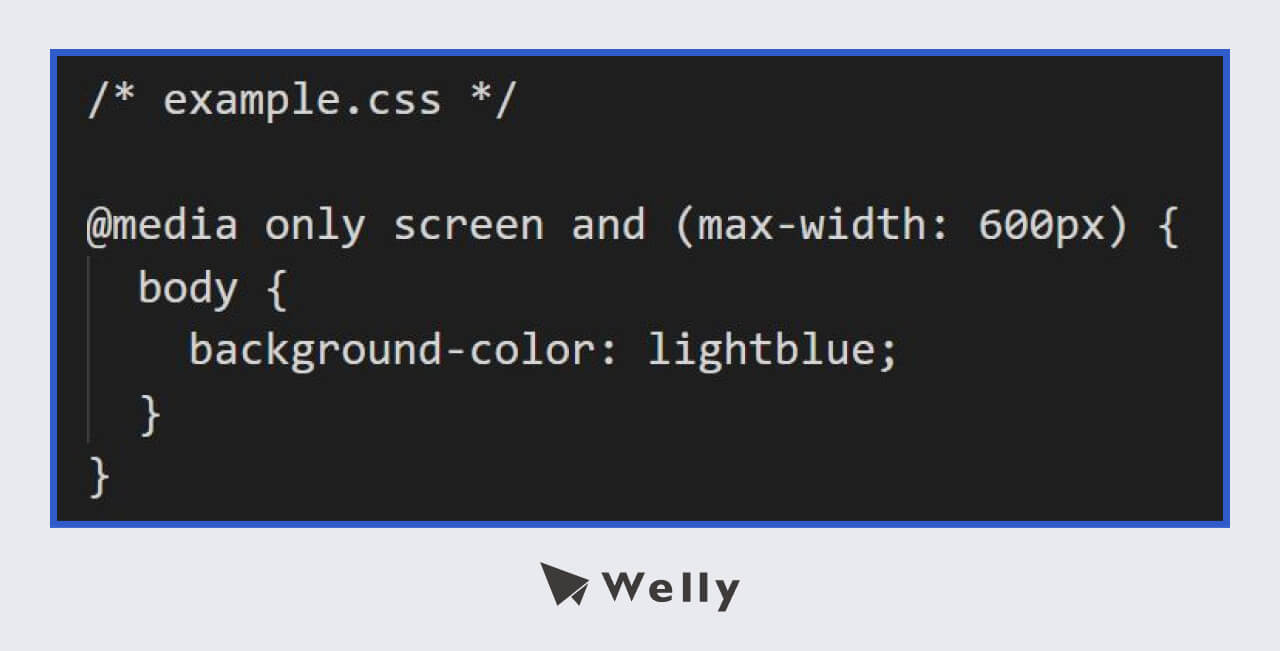
Task: Click the opening brace after body
Action: [277, 291]
